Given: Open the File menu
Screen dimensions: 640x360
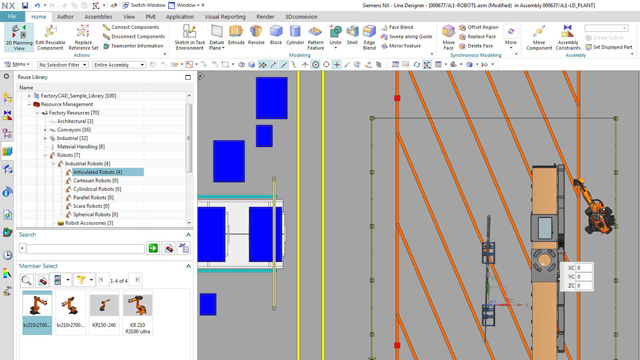Looking at the screenshot, I should pos(12,17).
